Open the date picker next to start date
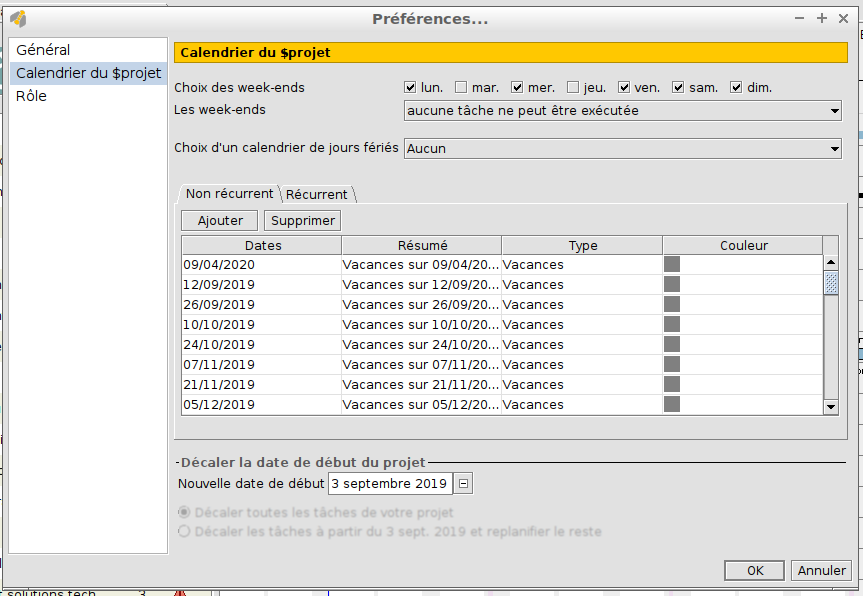863x596 pixels. pos(463,483)
